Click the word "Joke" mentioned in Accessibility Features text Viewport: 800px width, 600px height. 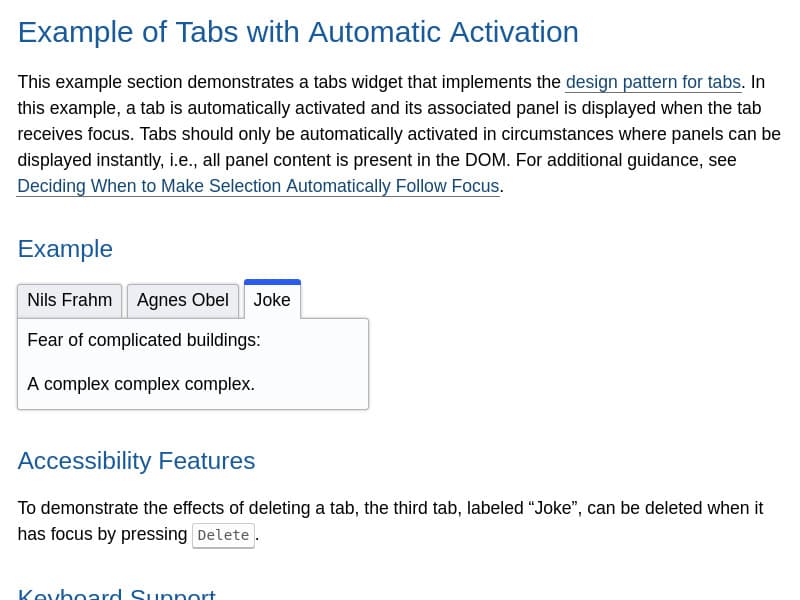(x=546, y=508)
